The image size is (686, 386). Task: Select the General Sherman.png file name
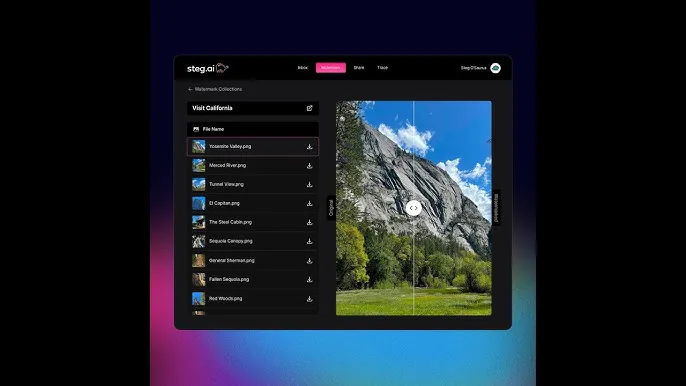pos(231,260)
